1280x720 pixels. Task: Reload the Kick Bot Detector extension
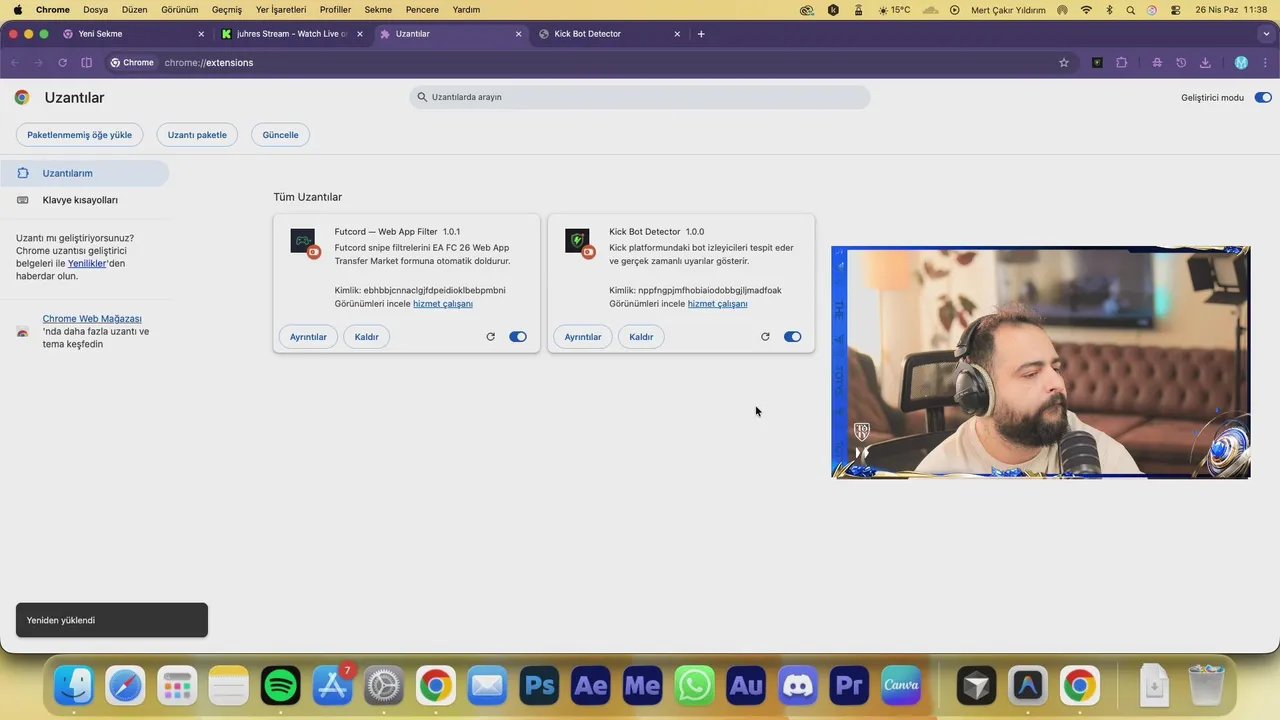coord(765,337)
